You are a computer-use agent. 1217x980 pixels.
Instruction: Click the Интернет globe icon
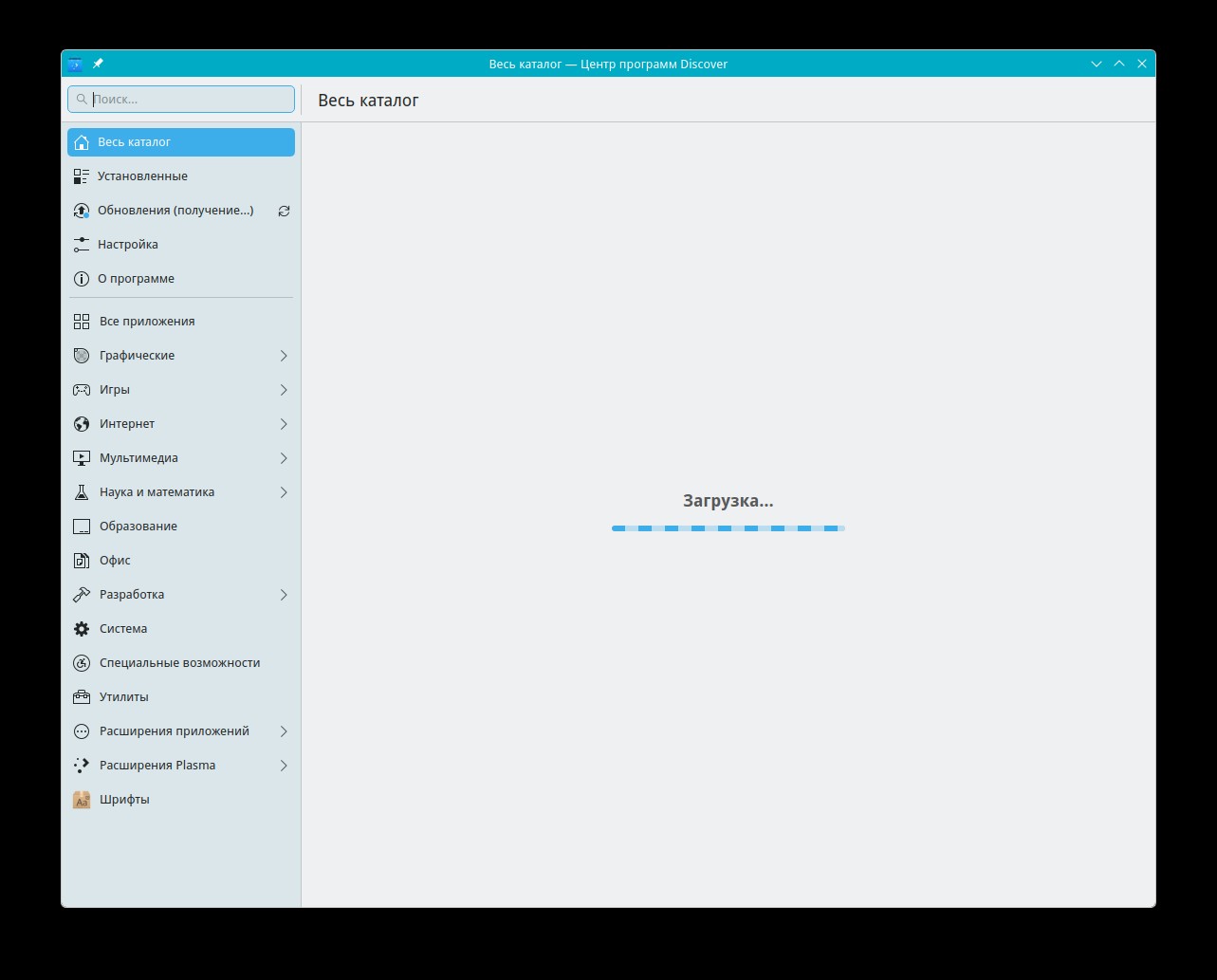click(82, 424)
